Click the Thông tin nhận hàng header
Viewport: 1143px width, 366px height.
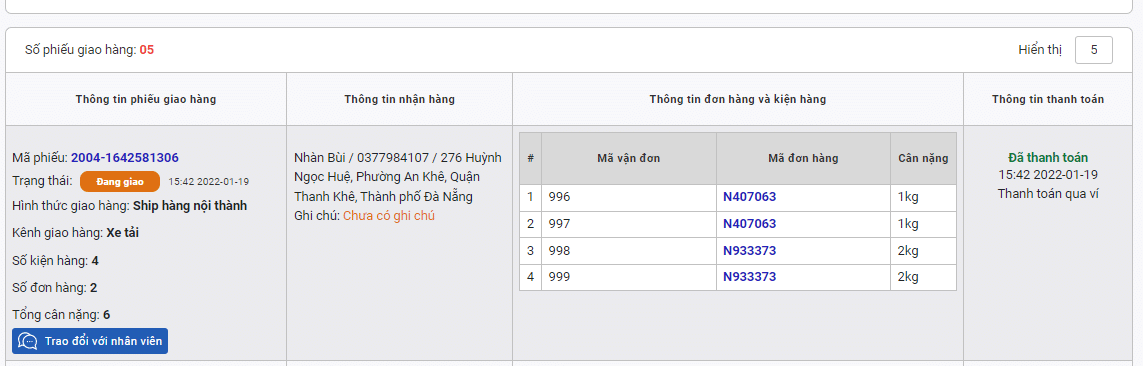pyautogui.click(x=399, y=99)
